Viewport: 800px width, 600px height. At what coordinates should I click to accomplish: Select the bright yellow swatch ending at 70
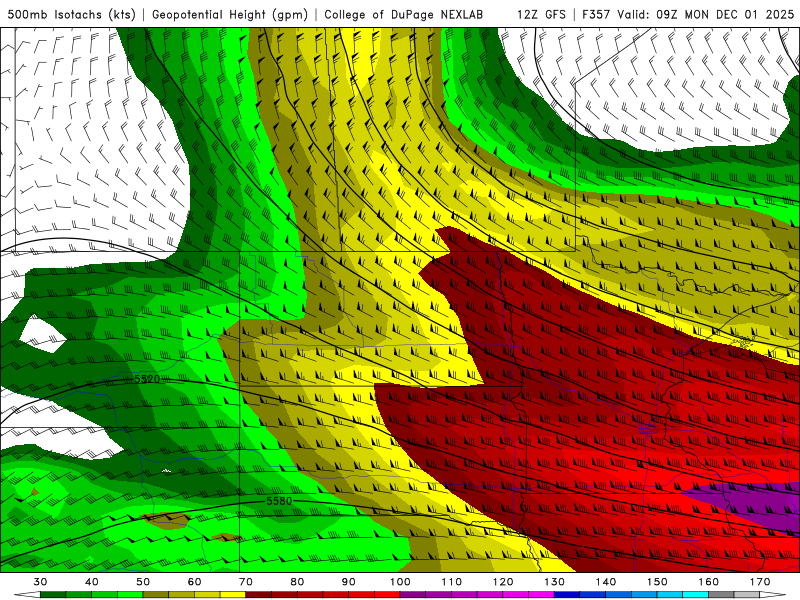[233, 594]
